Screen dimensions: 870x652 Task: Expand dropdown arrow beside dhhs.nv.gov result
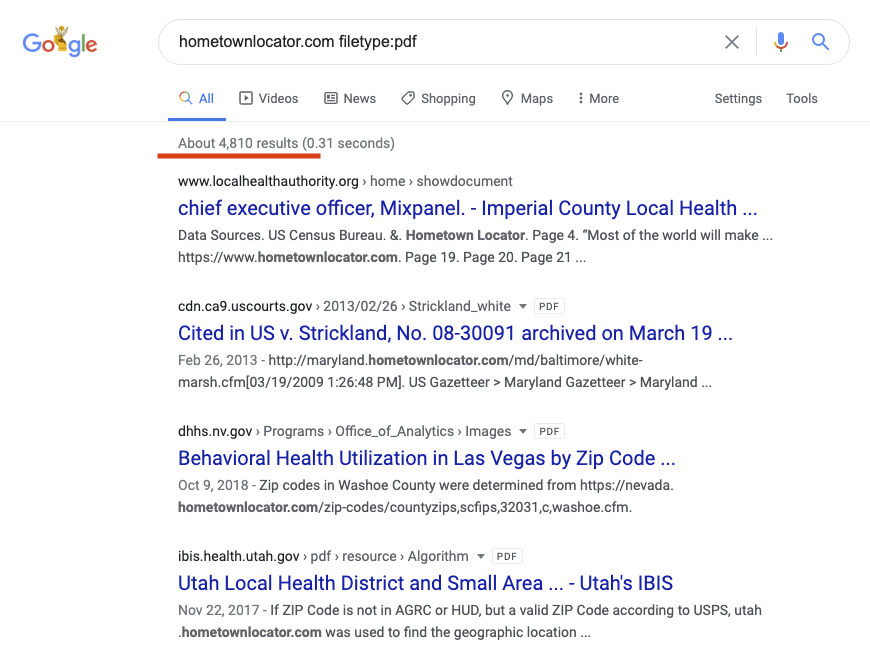pyautogui.click(x=522, y=432)
